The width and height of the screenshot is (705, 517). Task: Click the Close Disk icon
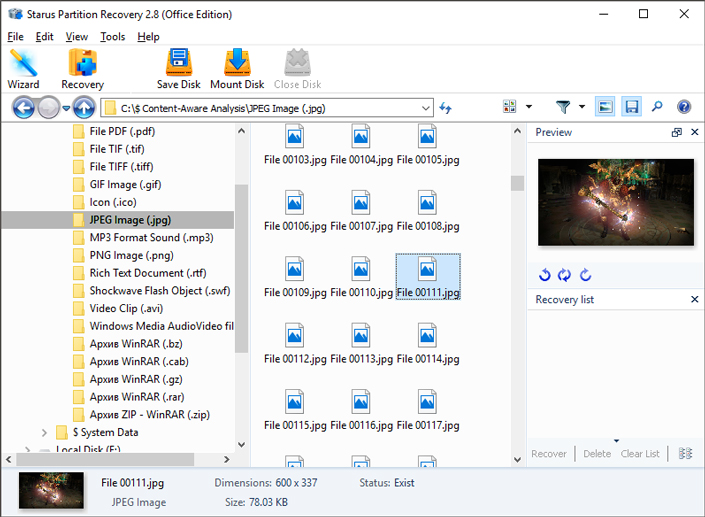297,69
